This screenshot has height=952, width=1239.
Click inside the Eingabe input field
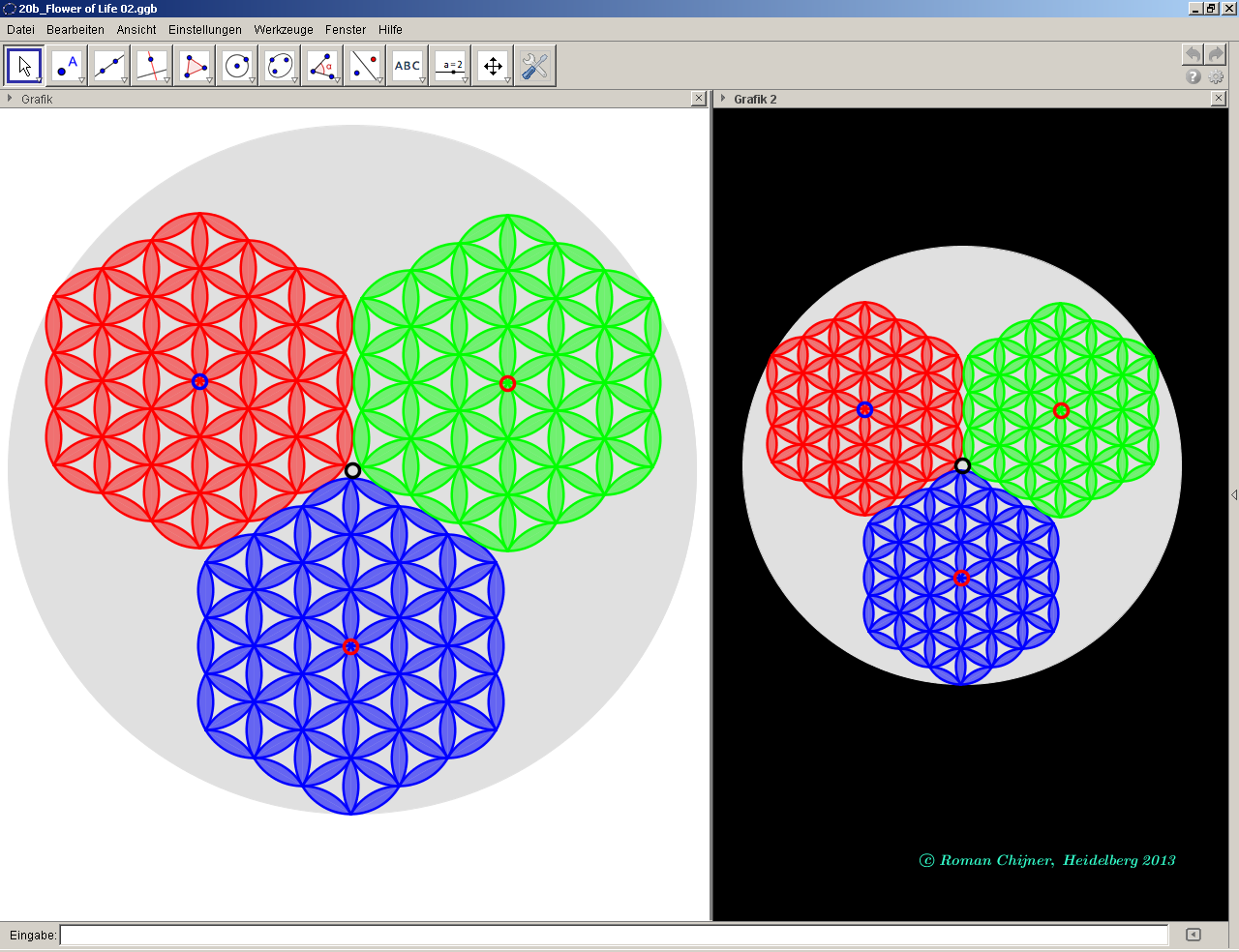click(x=614, y=935)
